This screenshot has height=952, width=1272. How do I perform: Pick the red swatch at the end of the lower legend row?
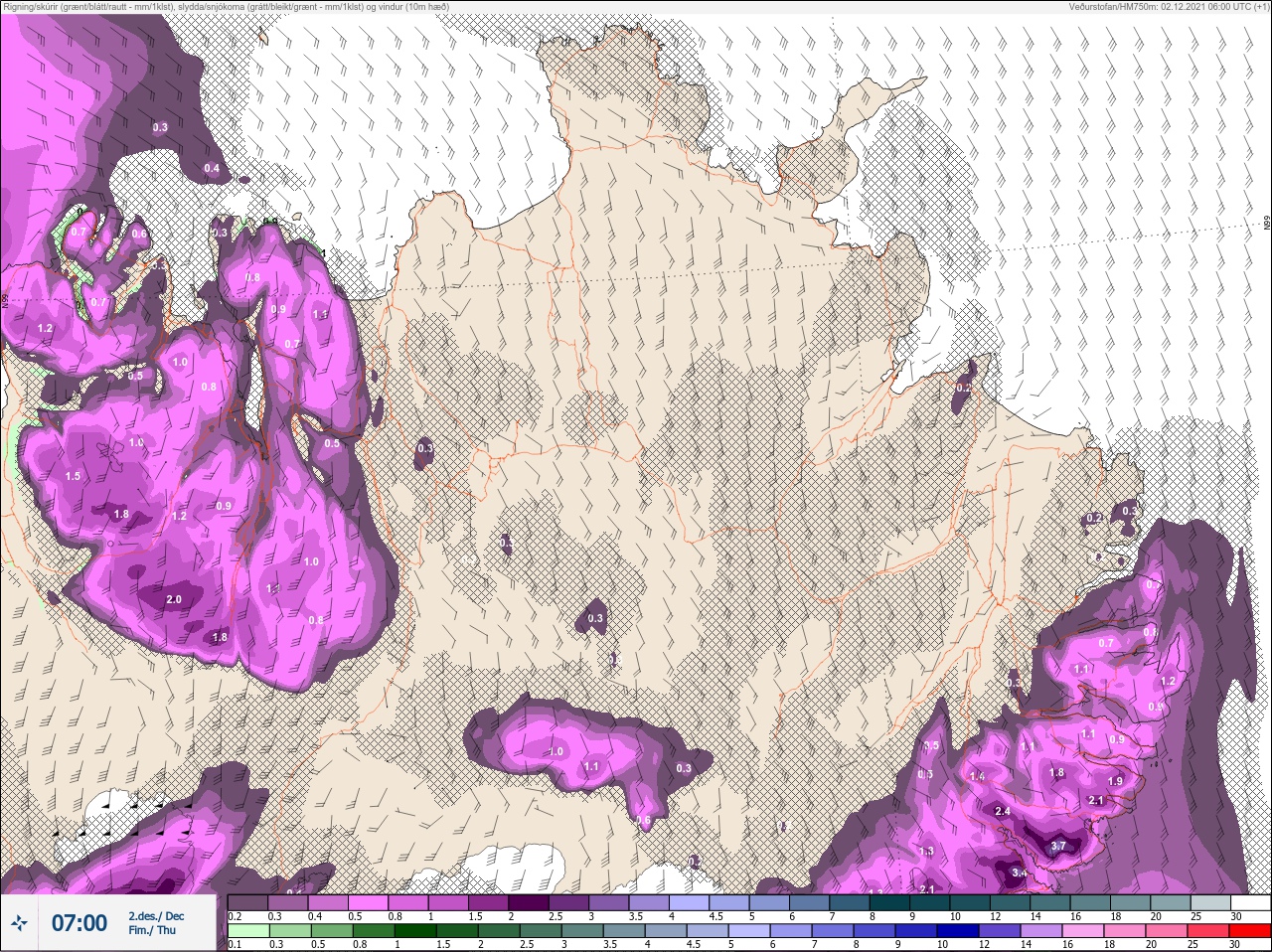[1250, 931]
